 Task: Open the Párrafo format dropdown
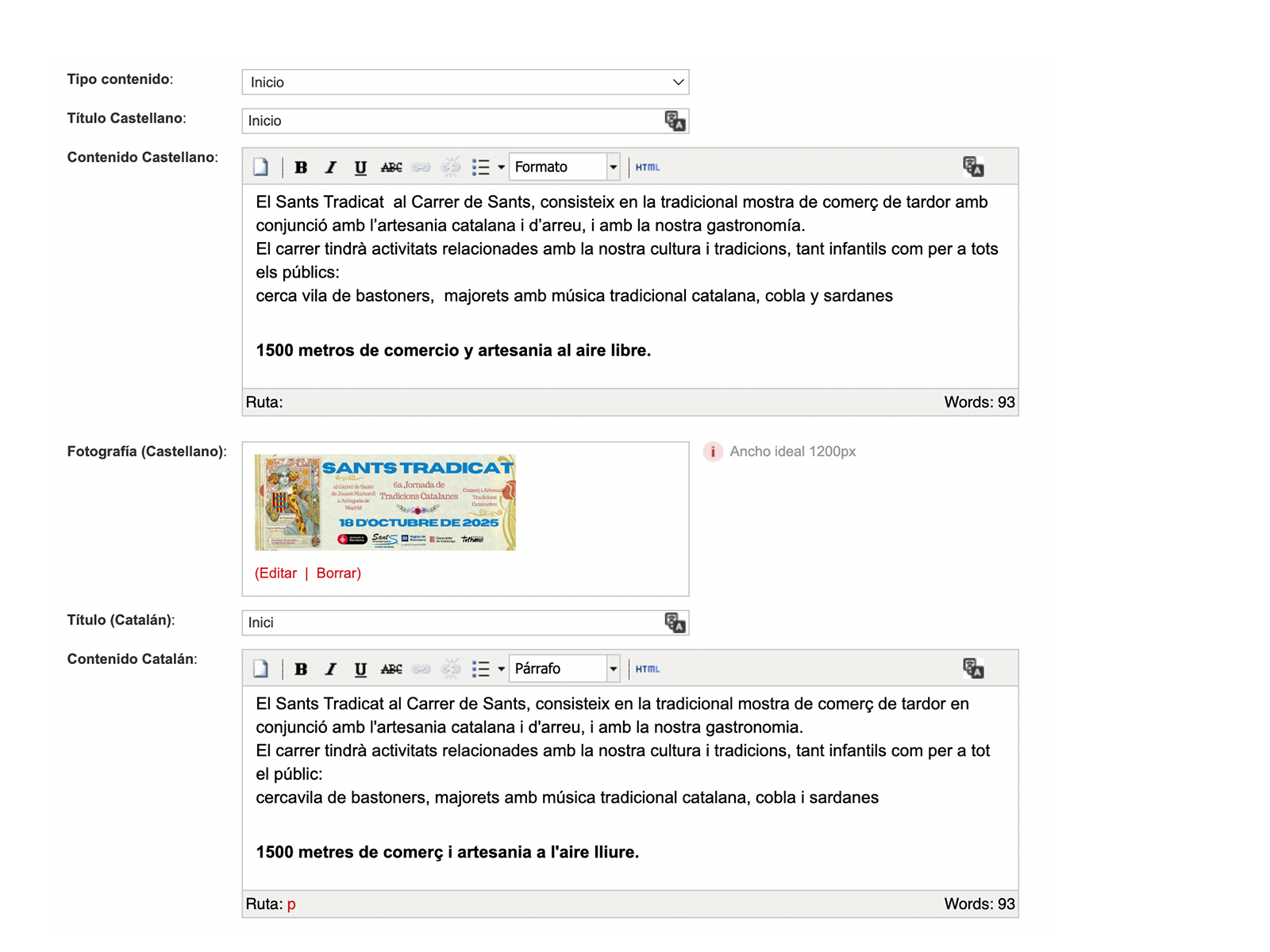pyautogui.click(x=613, y=669)
